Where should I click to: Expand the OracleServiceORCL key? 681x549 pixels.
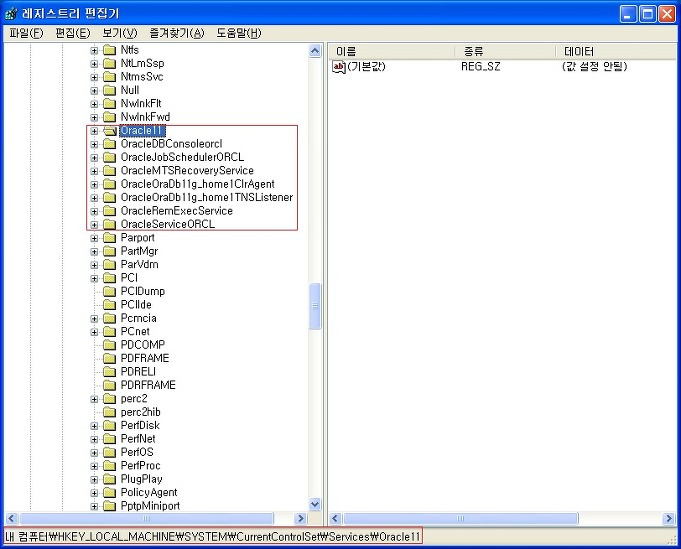pyautogui.click(x=94, y=225)
